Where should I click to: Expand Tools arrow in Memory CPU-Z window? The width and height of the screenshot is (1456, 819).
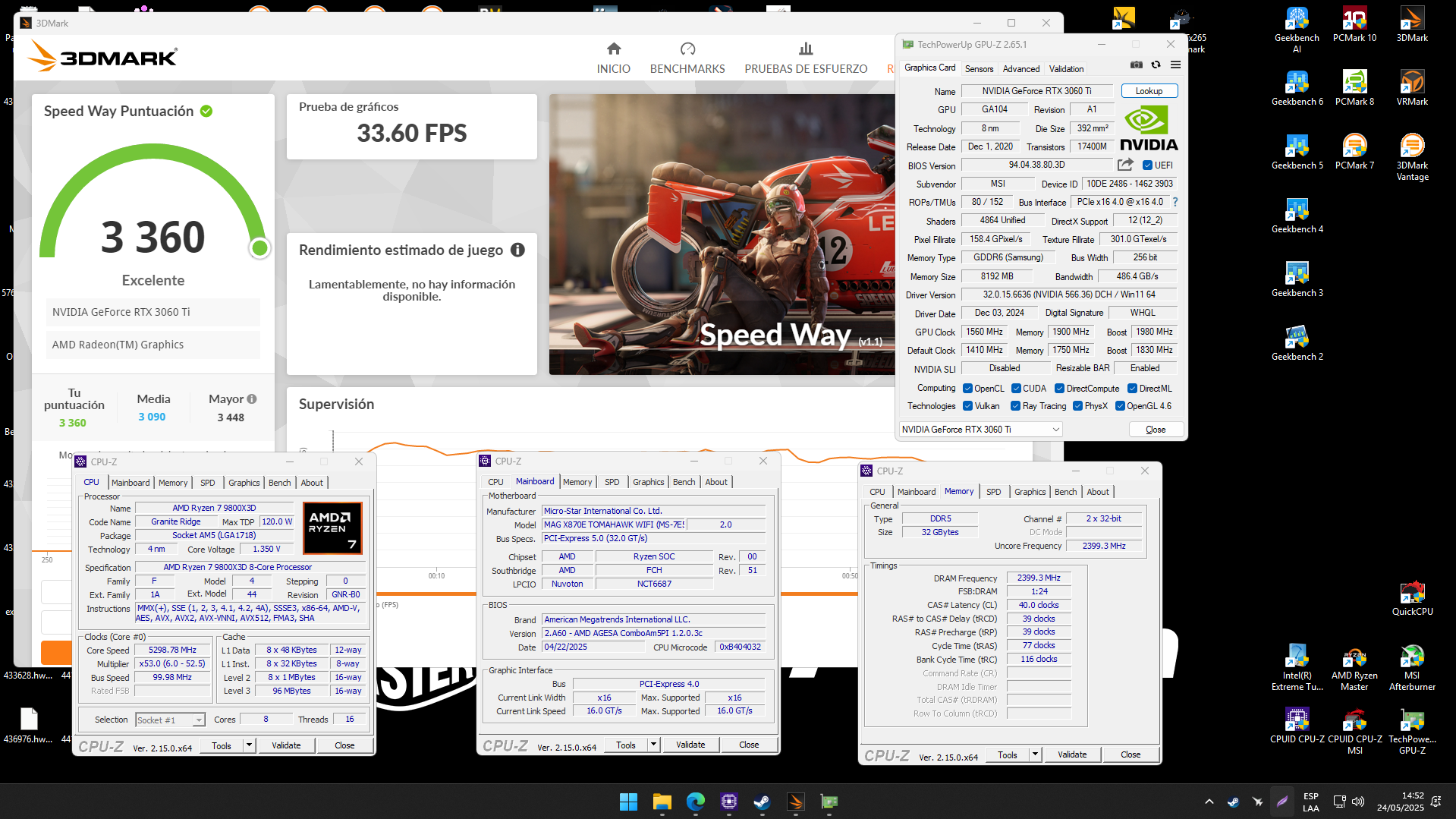point(1035,754)
